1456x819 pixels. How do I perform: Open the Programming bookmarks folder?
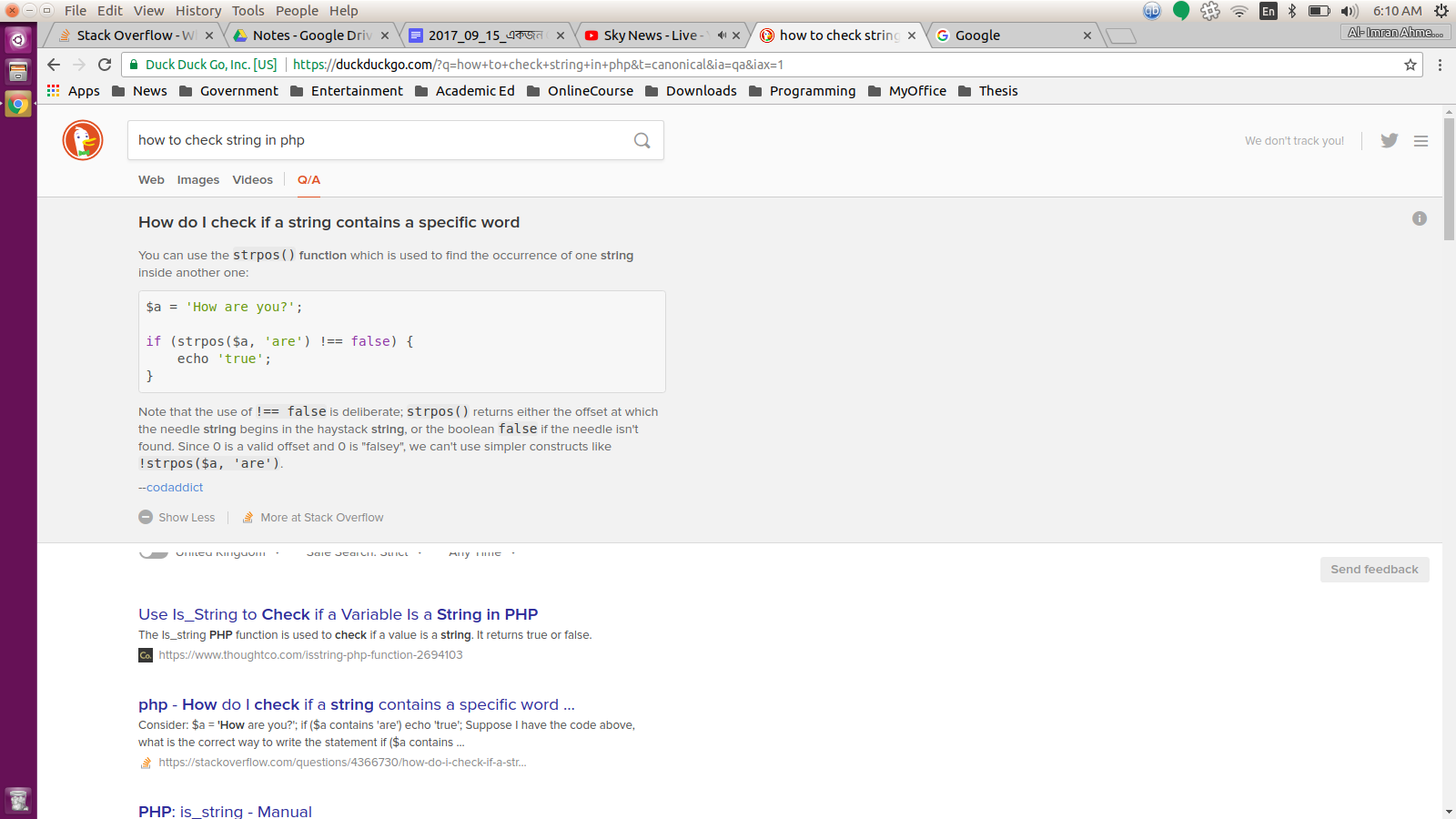[802, 91]
